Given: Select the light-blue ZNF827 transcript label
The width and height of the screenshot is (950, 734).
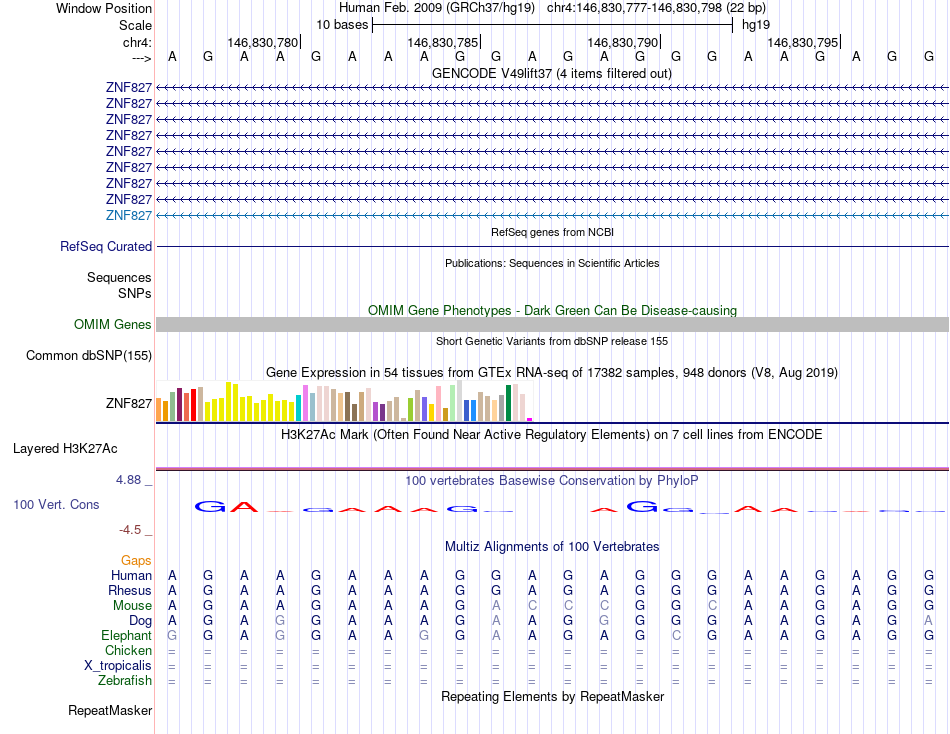Looking at the screenshot, I should (x=128, y=216).
